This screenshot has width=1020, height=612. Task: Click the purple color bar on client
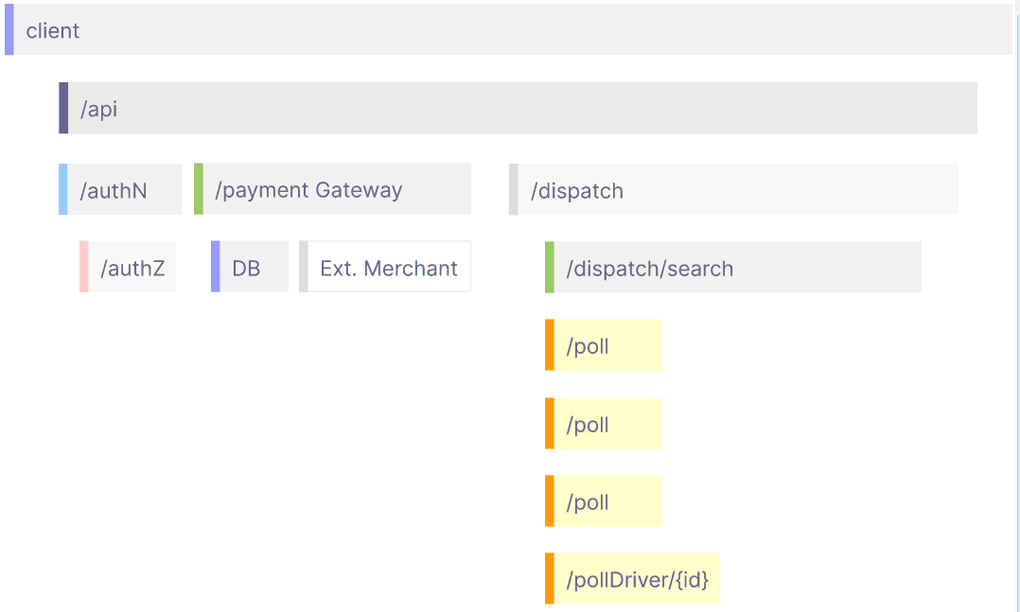click(x=9, y=30)
